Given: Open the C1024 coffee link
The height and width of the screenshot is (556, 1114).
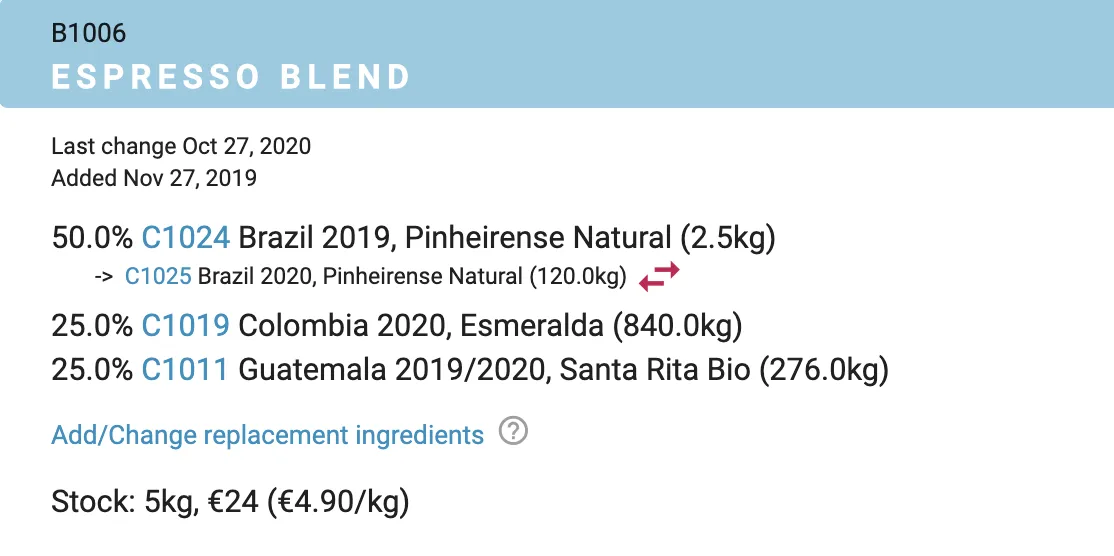Looking at the screenshot, I should pos(186,238).
